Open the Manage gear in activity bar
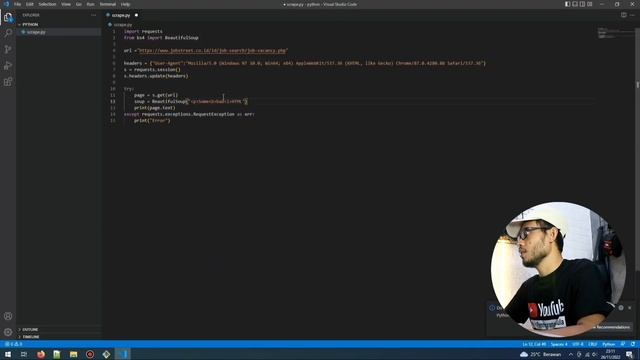The height and width of the screenshot is (360, 640). [8, 332]
